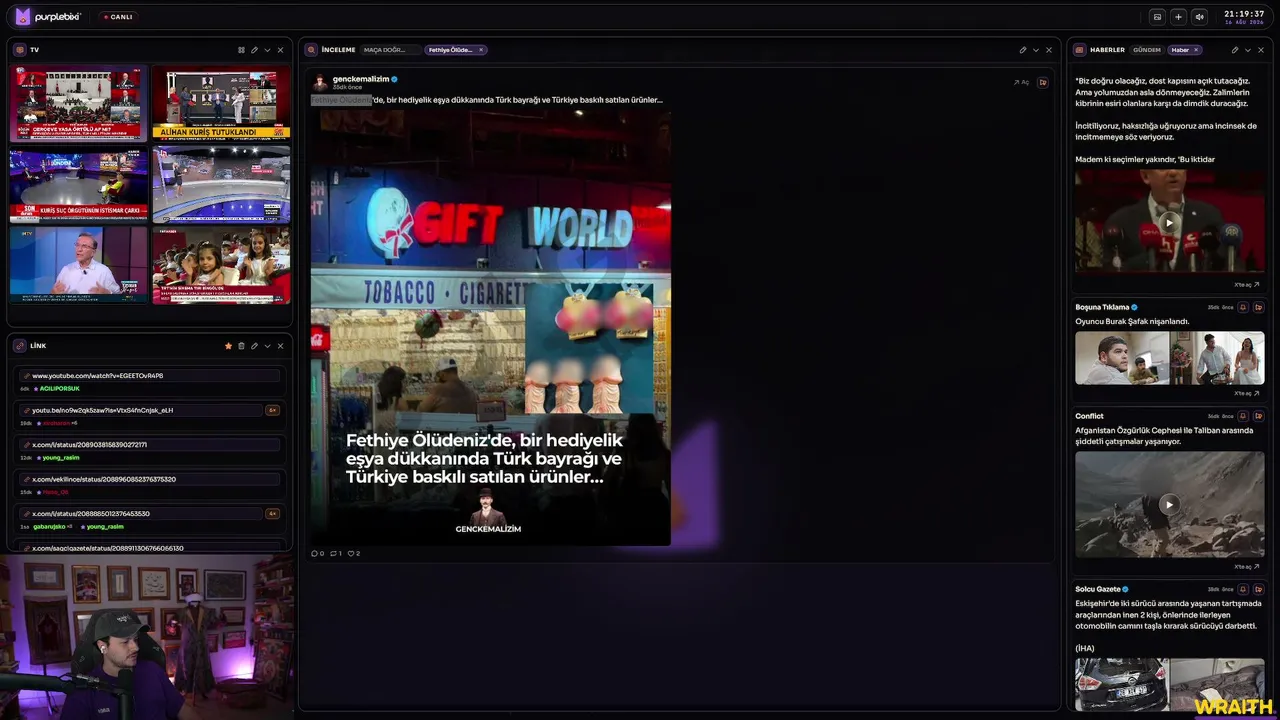Click the purplebixi logo icon
This screenshot has height=720, width=1280.
click(x=23, y=17)
